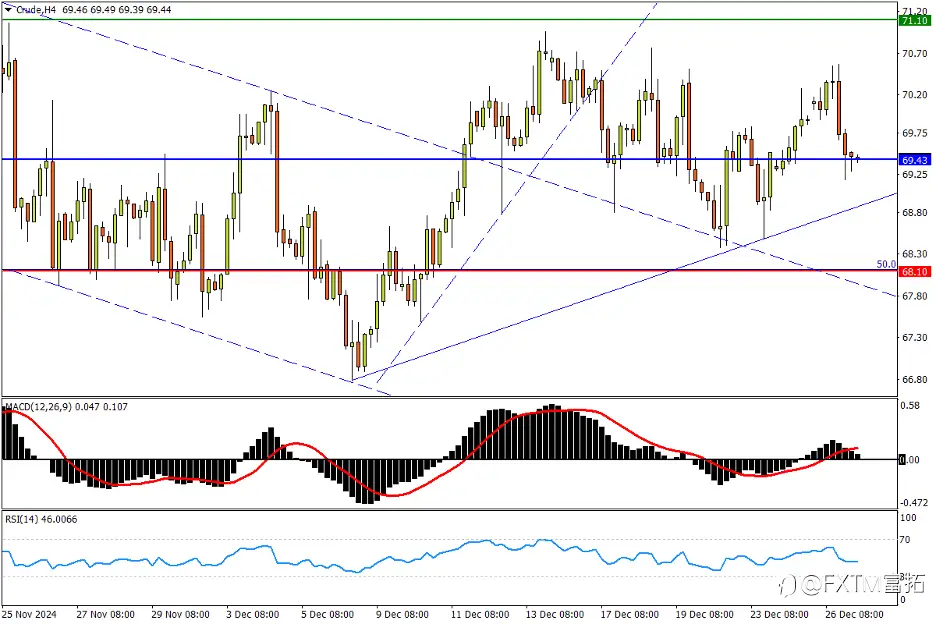Select the 68.10 red price label
936x624 pixels.
point(914,272)
